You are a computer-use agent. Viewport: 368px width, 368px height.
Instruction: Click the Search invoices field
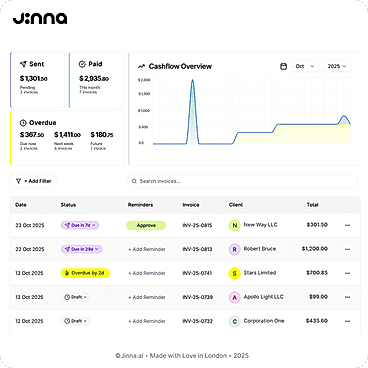[x=243, y=181]
